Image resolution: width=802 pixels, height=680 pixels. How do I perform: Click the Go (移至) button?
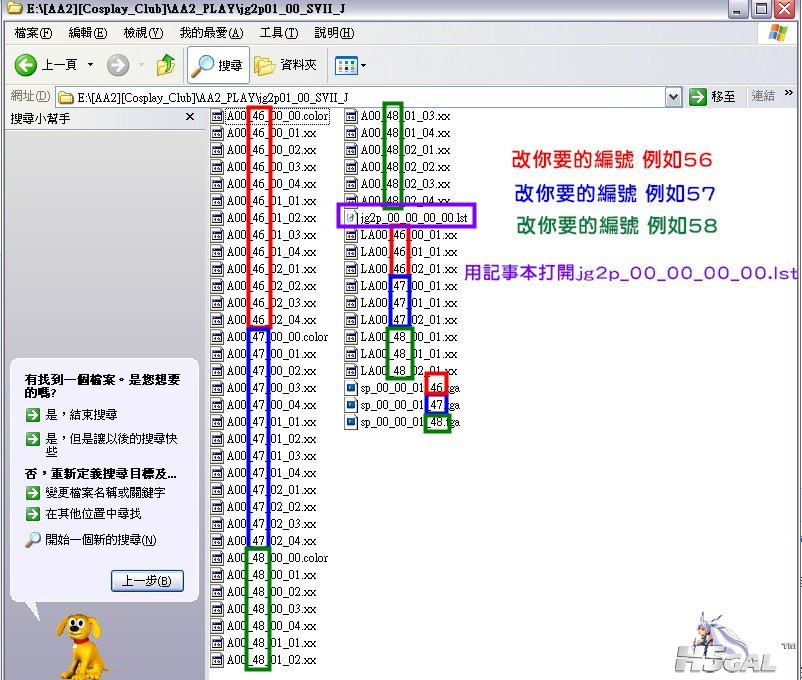click(714, 97)
